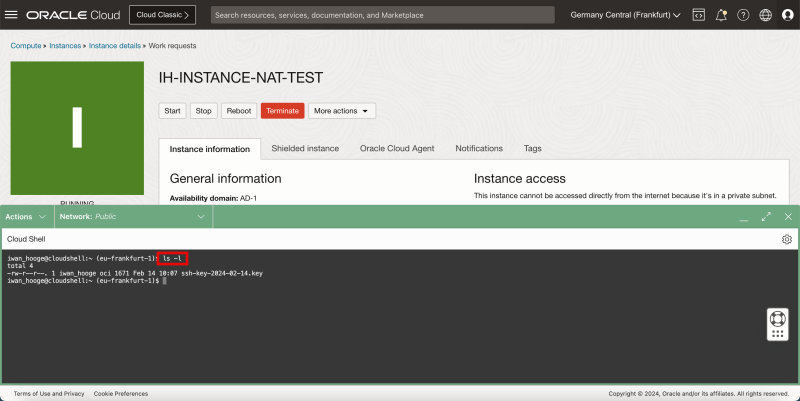Open the lifebuoy support widget
This screenshot has width=800, height=401.
(778, 319)
